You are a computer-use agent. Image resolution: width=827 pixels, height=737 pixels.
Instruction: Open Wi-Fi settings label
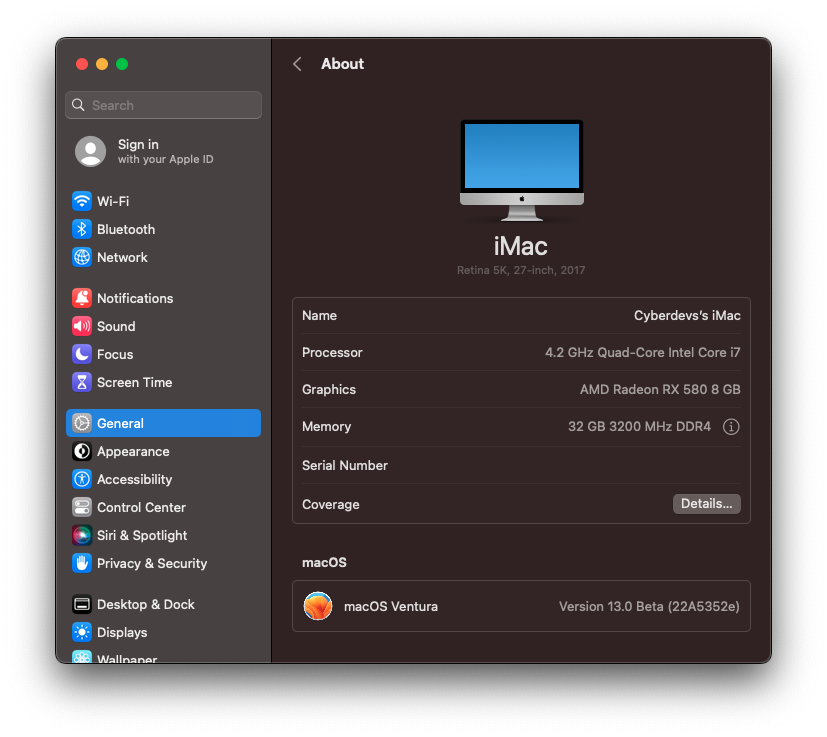click(113, 201)
